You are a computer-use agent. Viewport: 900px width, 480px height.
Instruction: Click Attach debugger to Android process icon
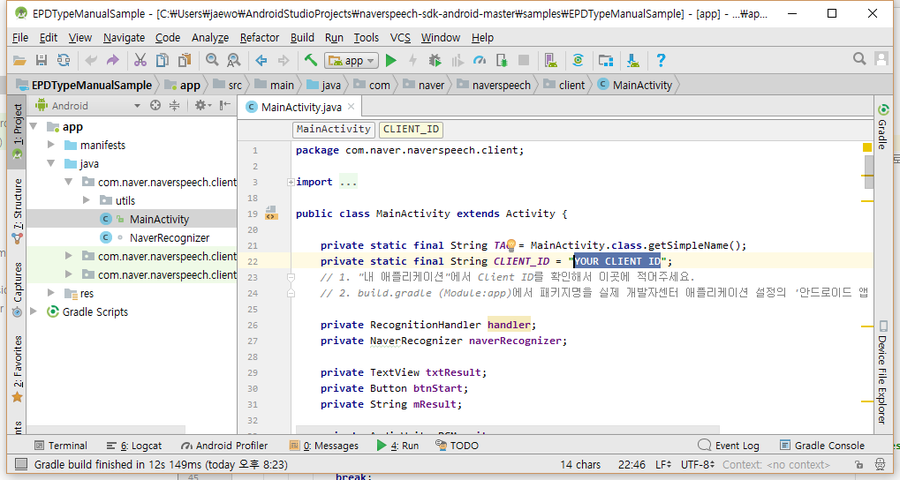click(502, 60)
